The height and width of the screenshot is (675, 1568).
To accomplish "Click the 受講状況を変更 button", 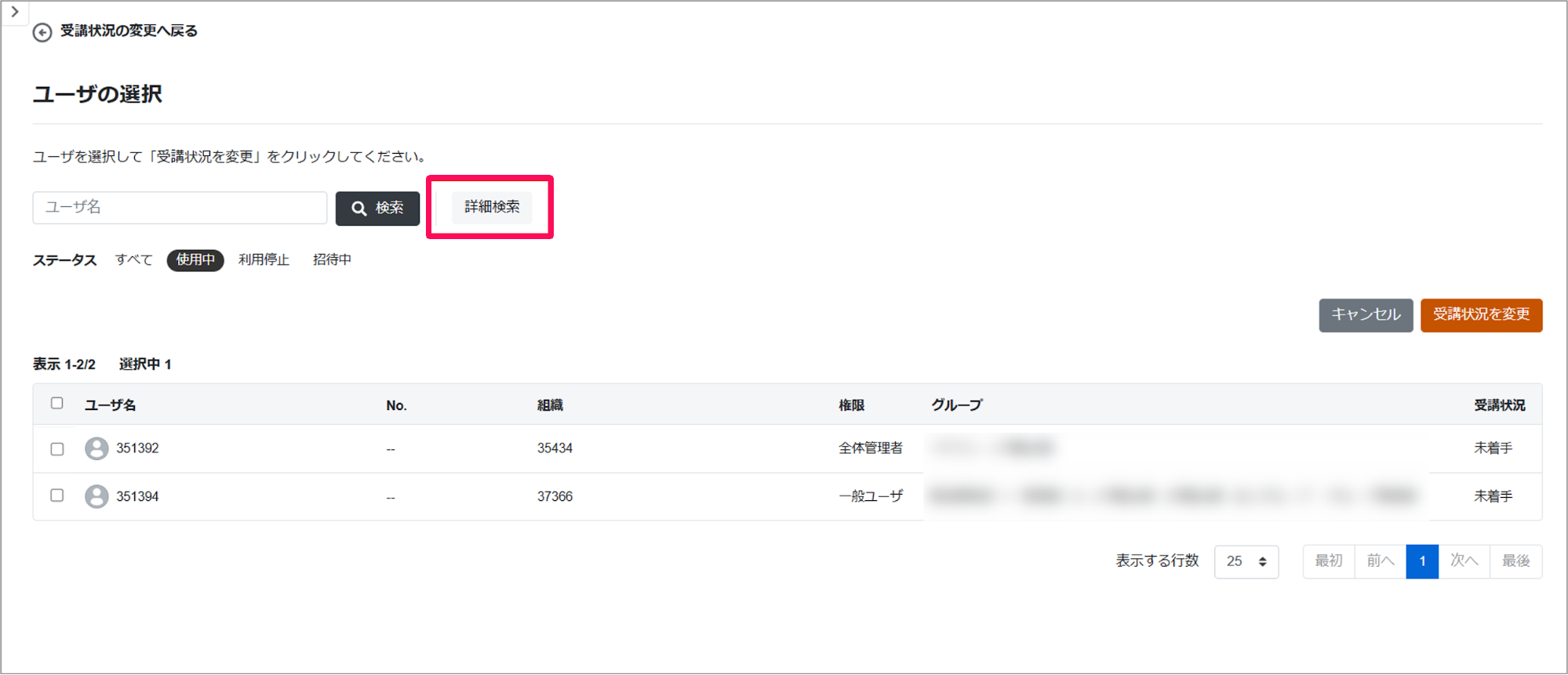I will point(1481,315).
